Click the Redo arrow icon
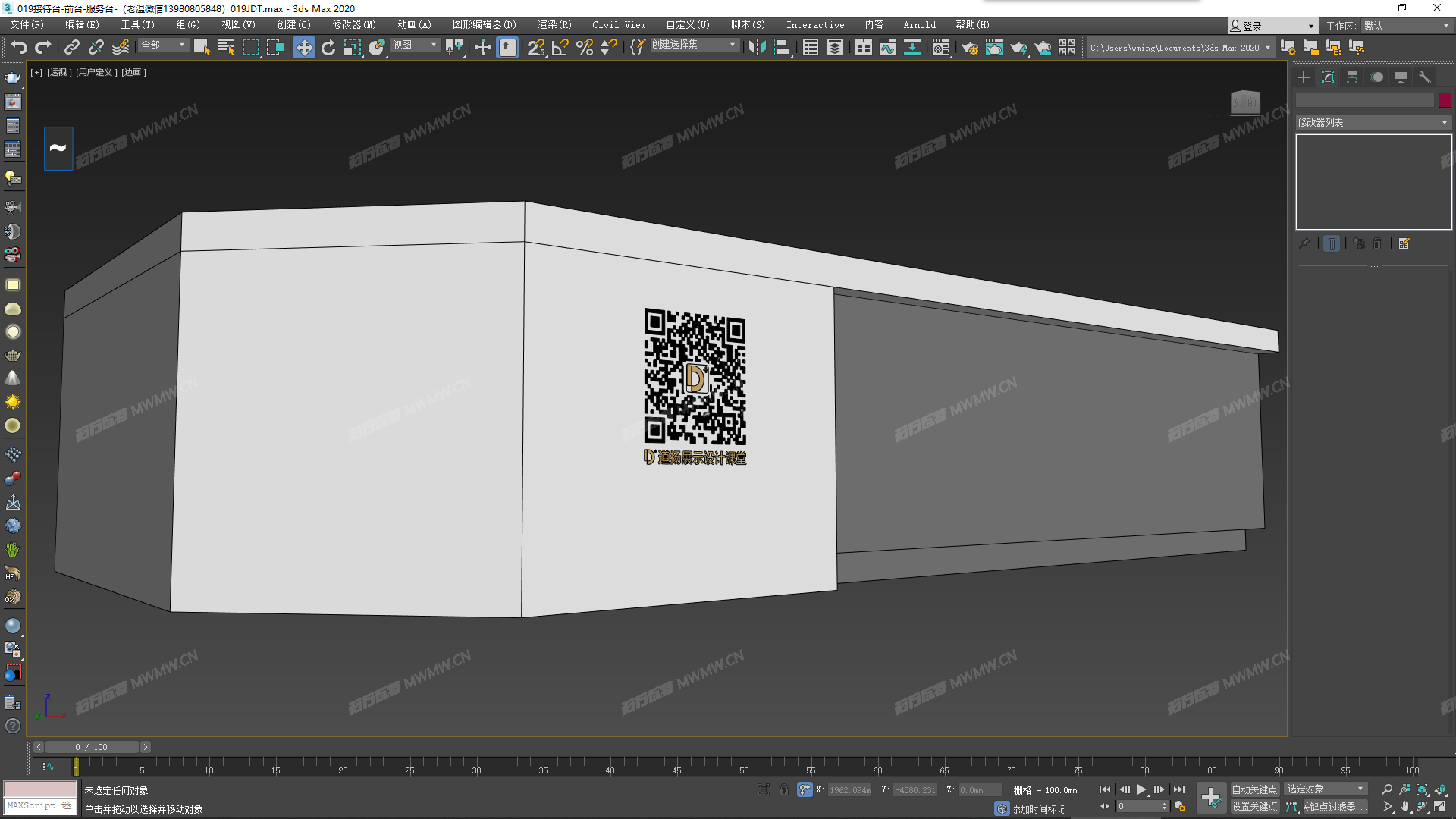 pos(43,48)
